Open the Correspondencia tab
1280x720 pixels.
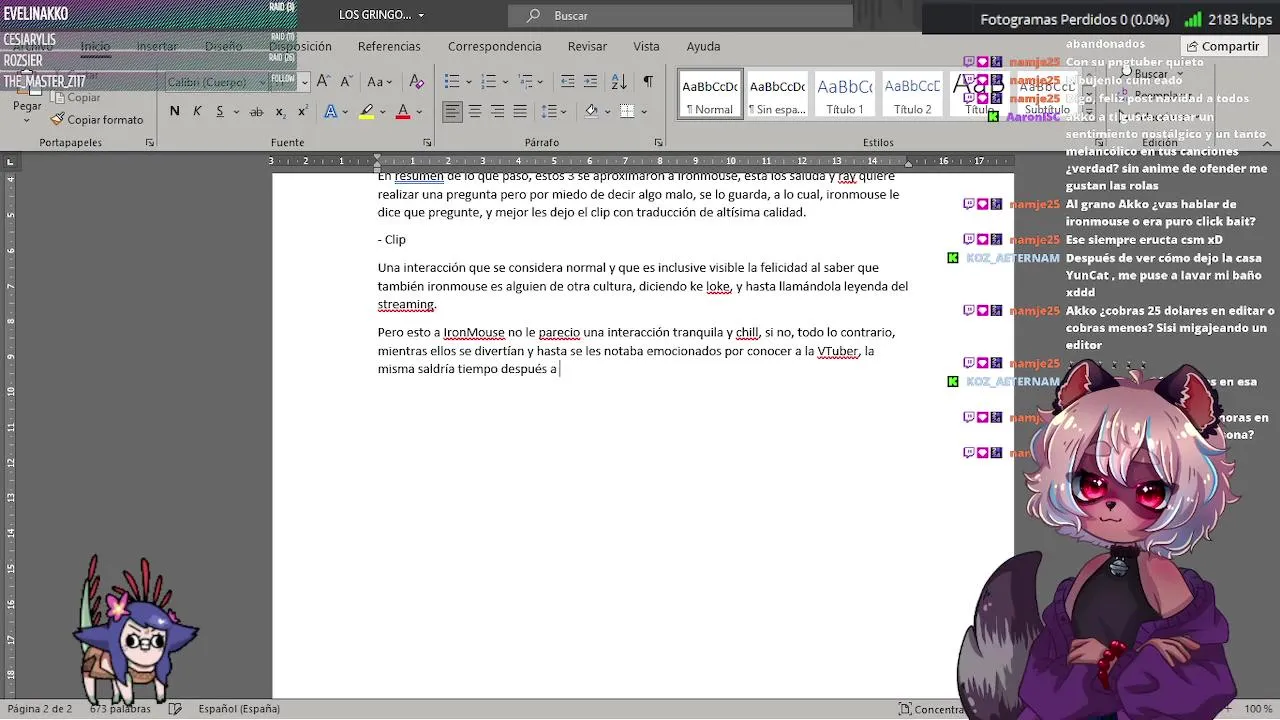pyautogui.click(x=494, y=46)
